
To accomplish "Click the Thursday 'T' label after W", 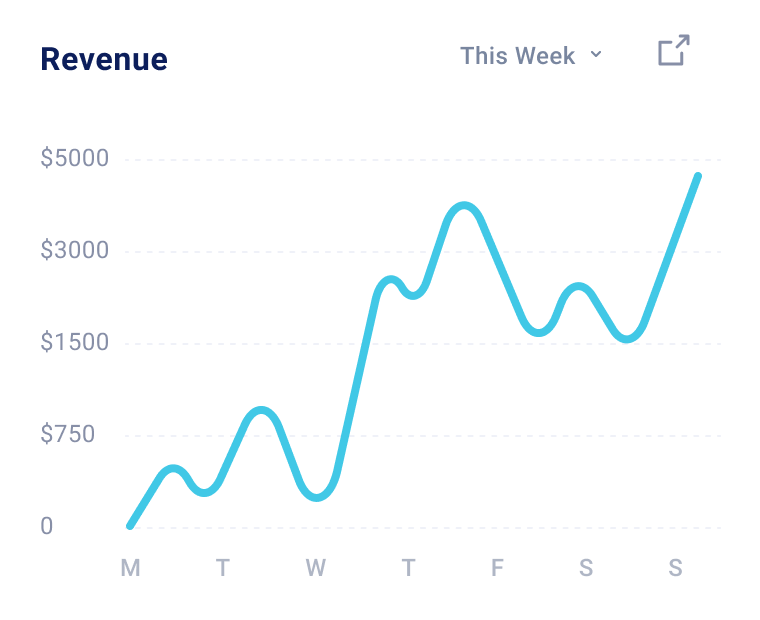I will [408, 569].
